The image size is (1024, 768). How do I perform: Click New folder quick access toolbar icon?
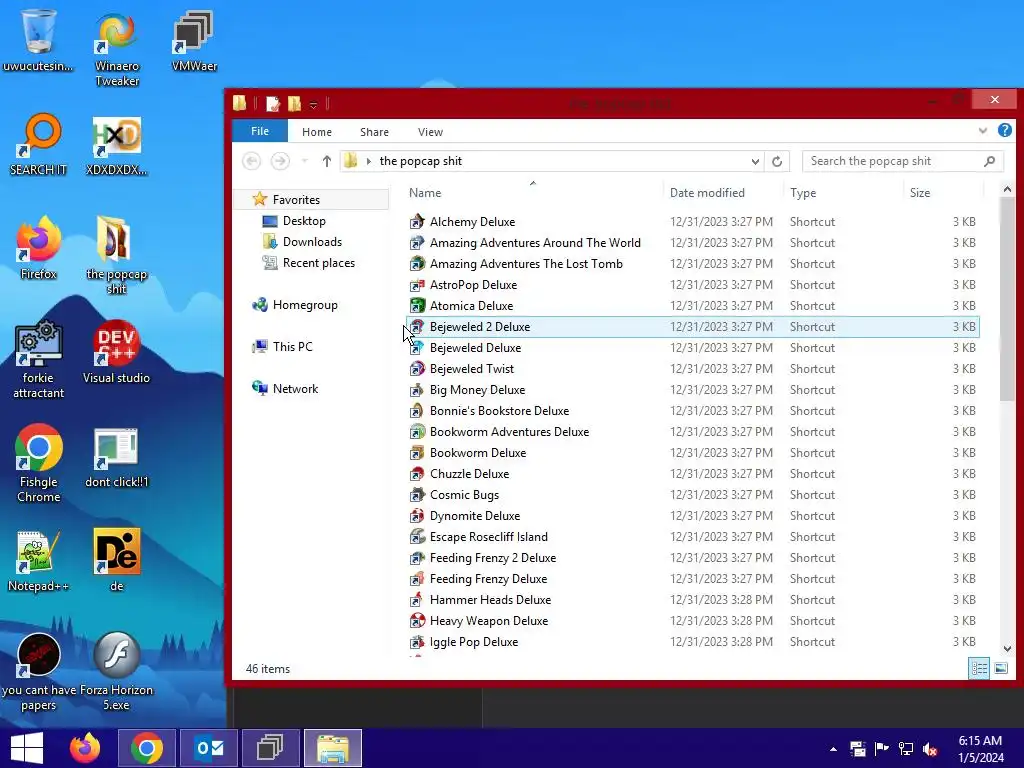[x=295, y=103]
